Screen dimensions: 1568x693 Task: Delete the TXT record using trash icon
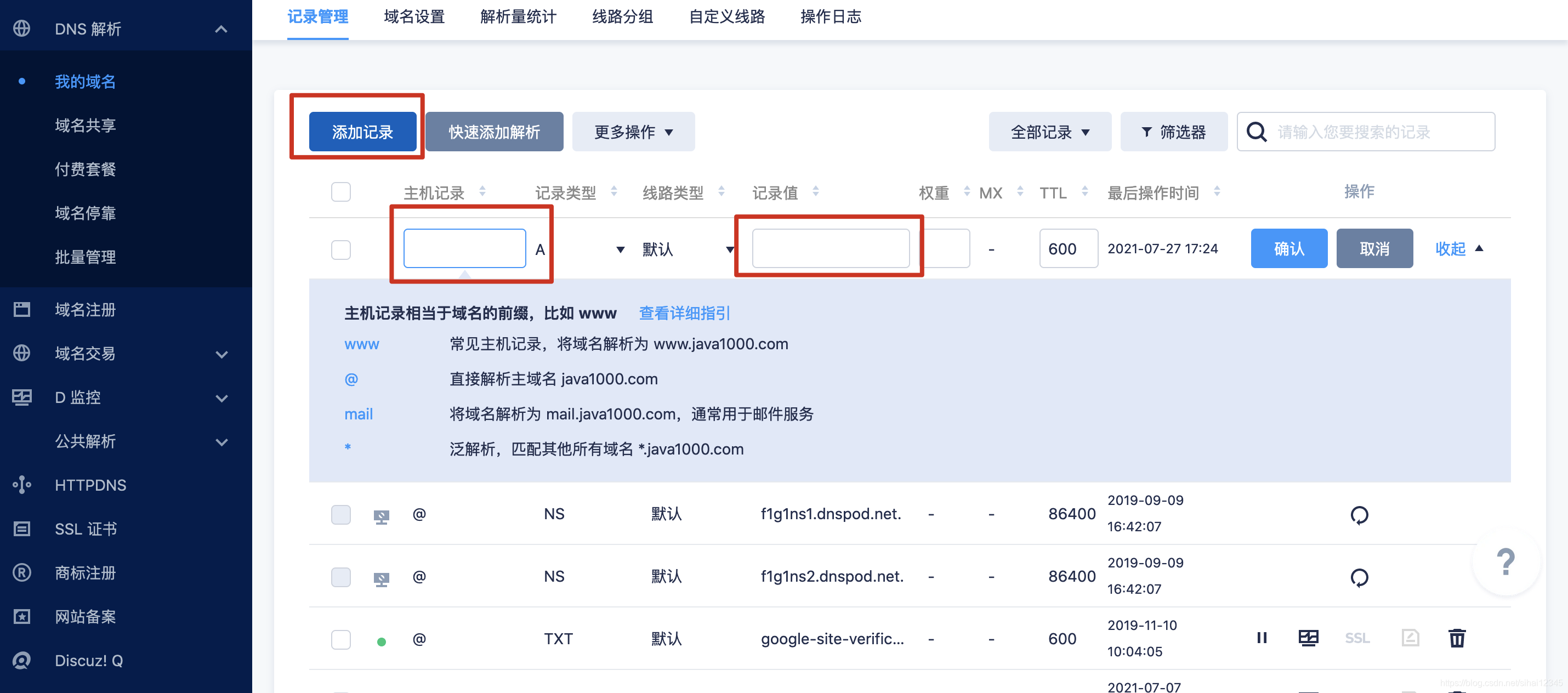tap(1457, 638)
